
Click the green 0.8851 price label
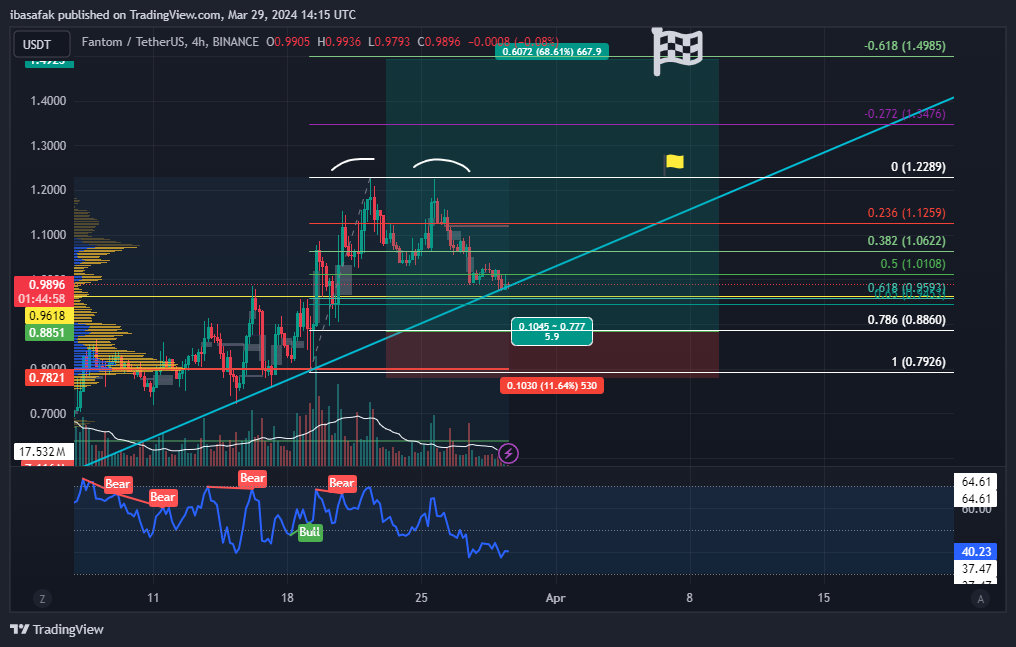pyautogui.click(x=49, y=333)
